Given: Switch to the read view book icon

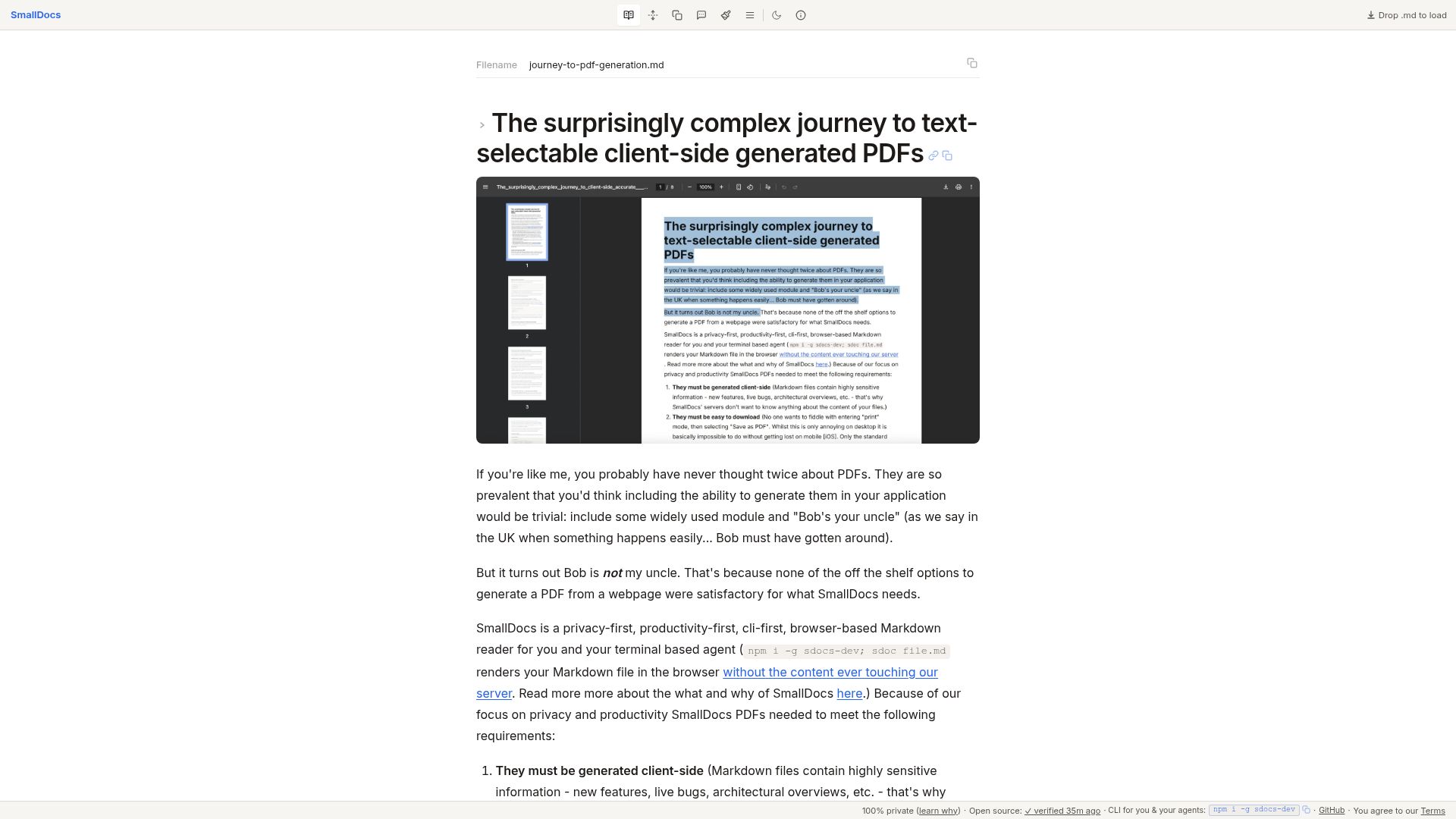Looking at the screenshot, I should click(x=629, y=15).
